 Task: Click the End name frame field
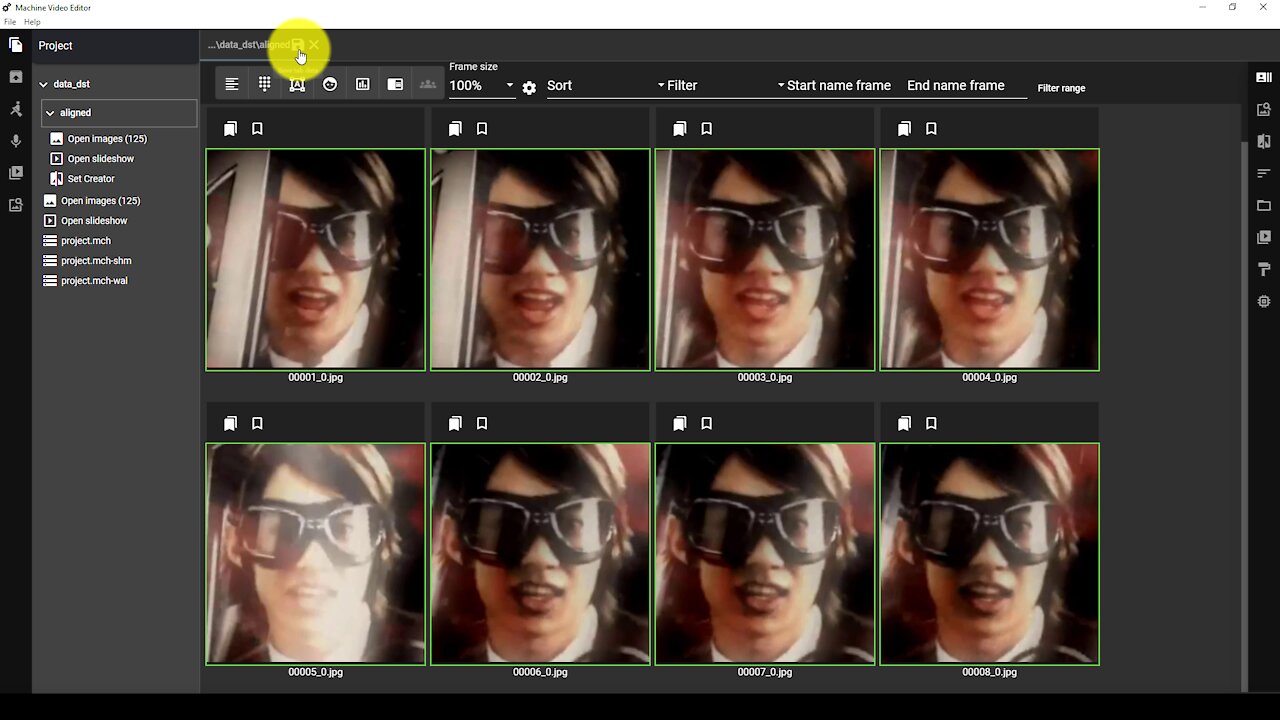(966, 86)
